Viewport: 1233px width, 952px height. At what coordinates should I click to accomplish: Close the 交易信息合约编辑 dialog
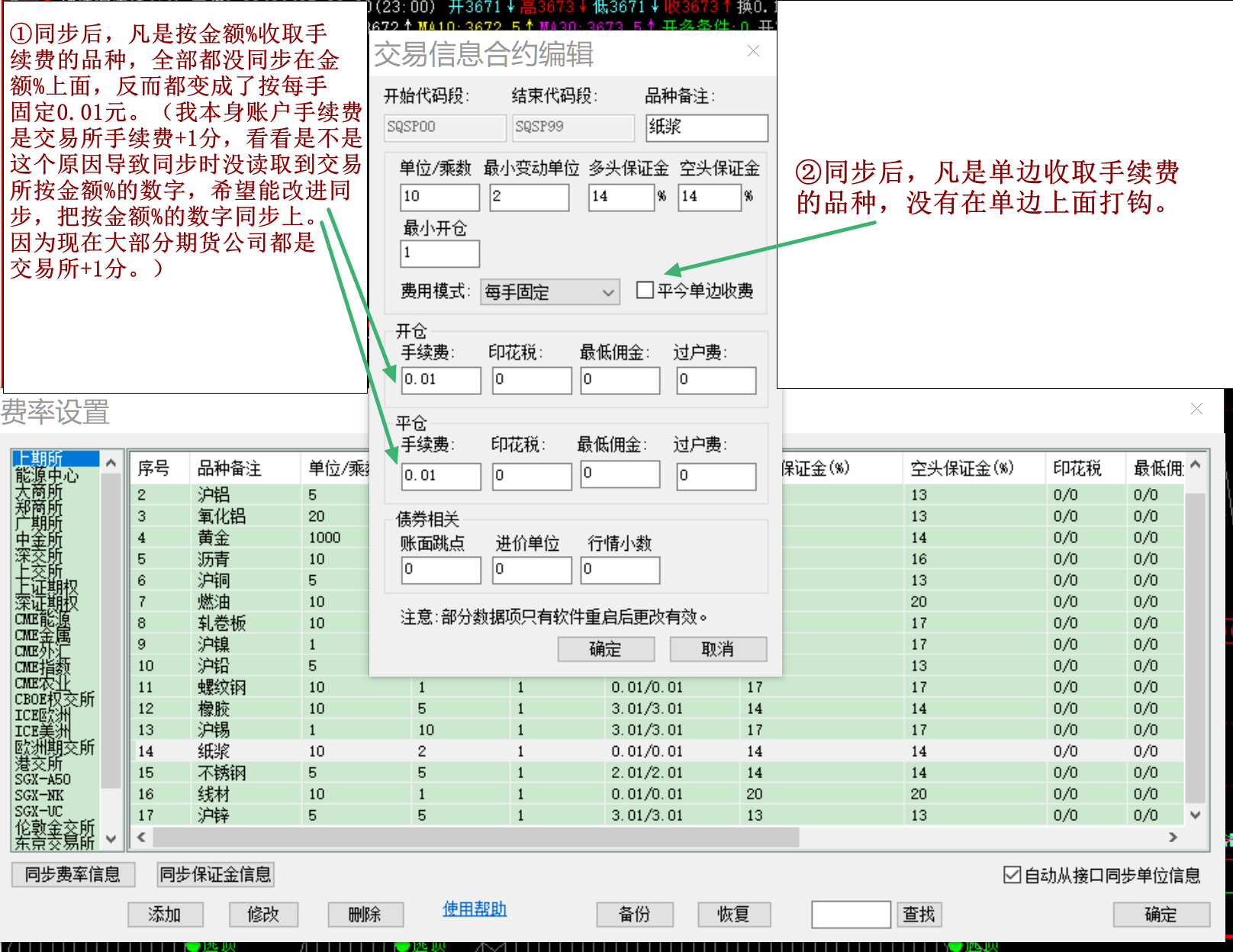click(753, 51)
